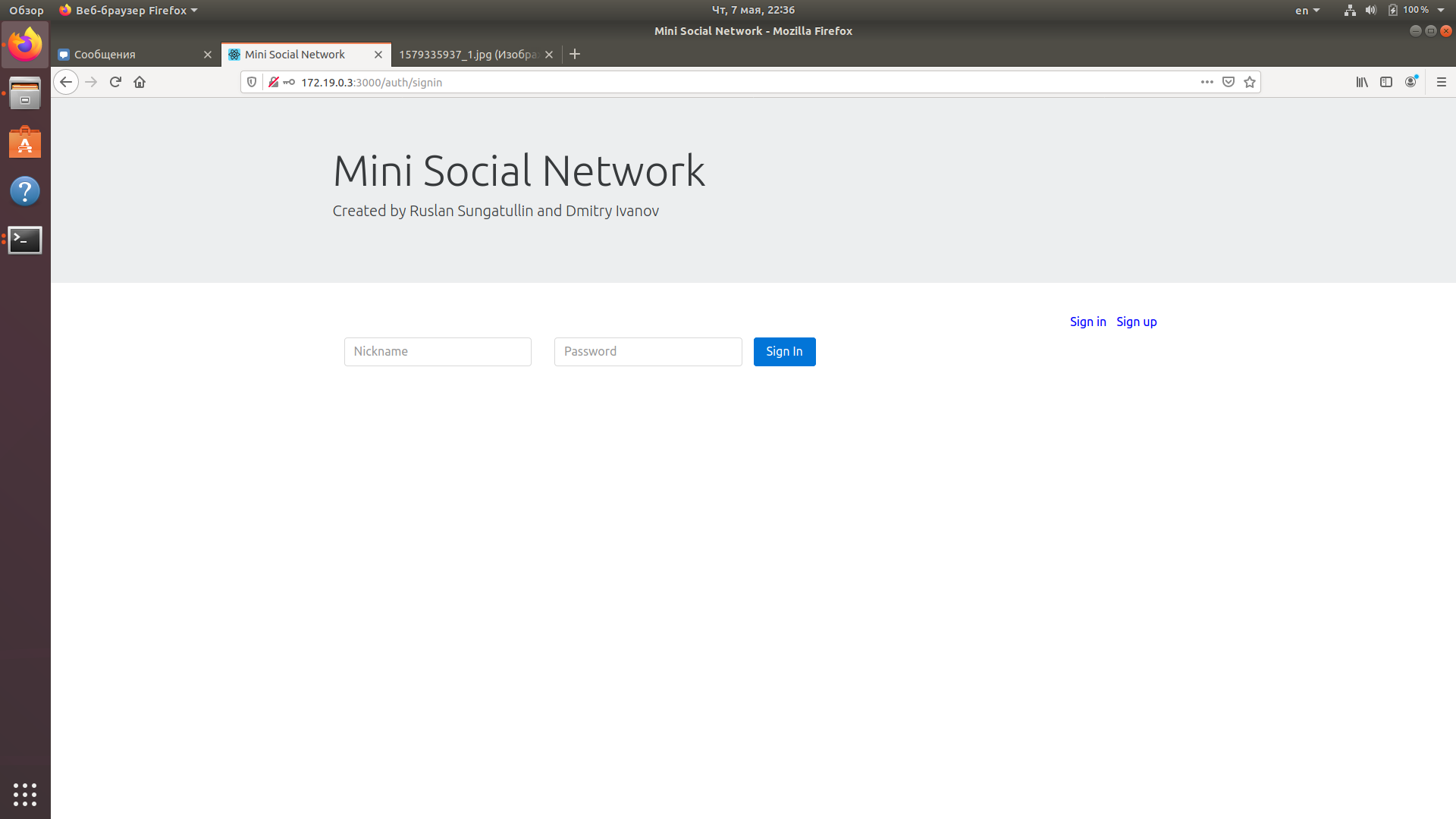Open Firefox hamburger menu

(1442, 82)
